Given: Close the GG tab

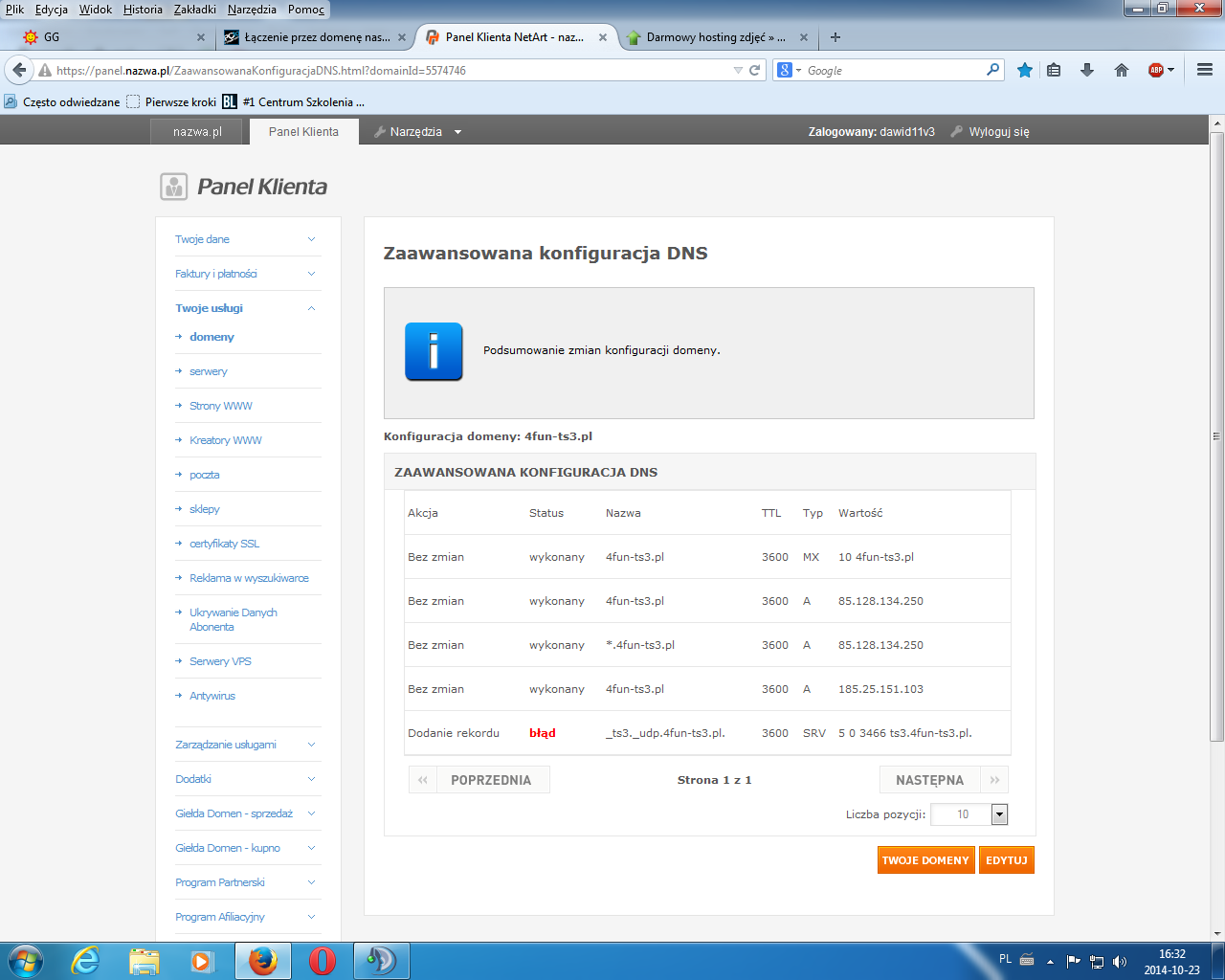Looking at the screenshot, I should [200, 37].
